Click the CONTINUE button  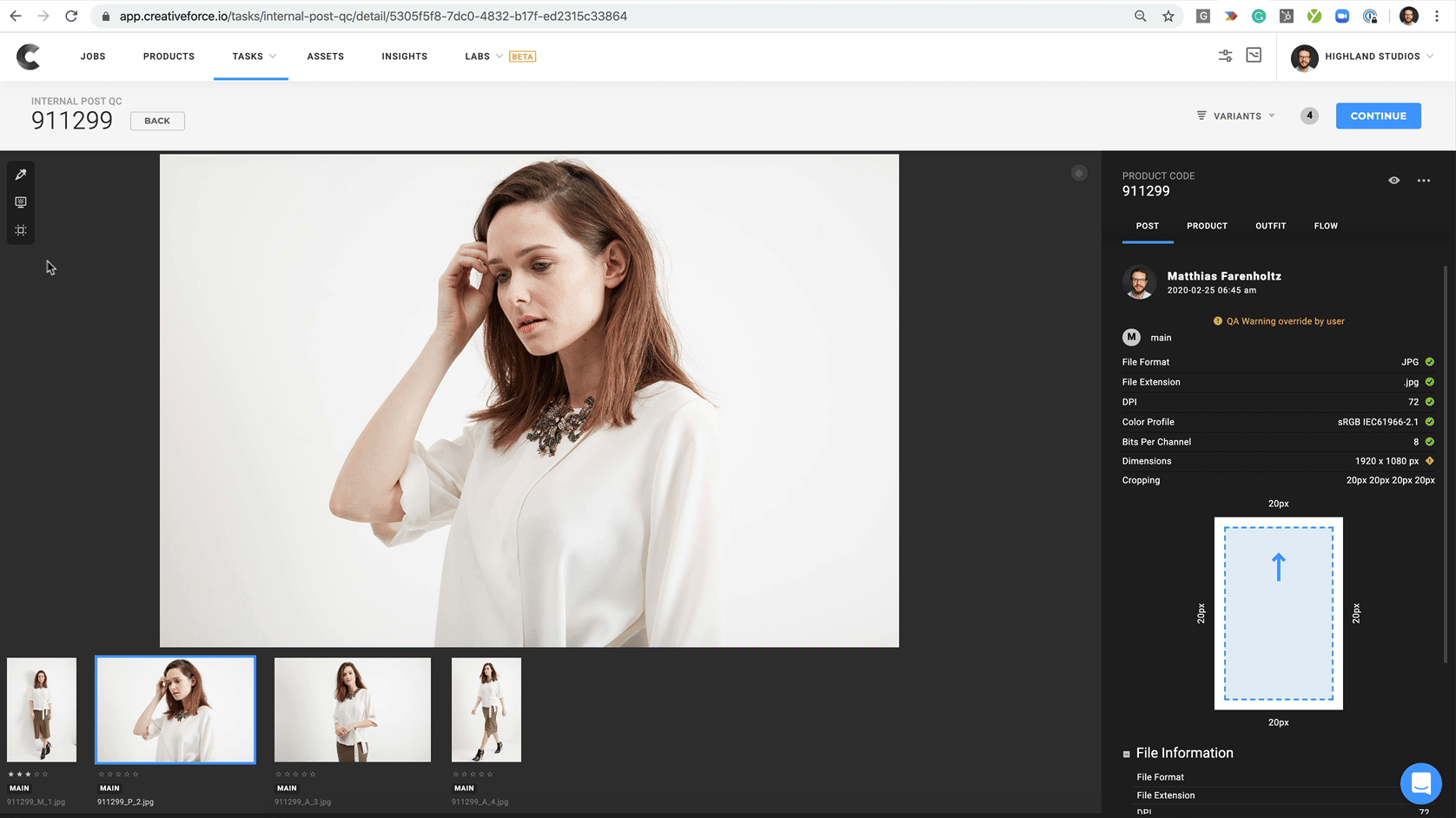click(1378, 115)
